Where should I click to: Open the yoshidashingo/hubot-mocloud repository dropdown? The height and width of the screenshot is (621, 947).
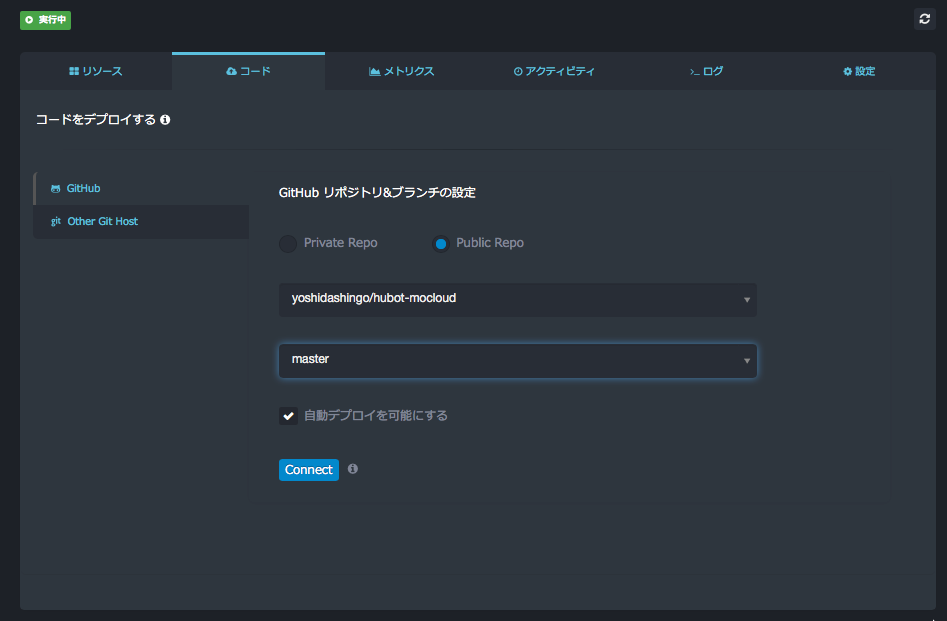click(x=518, y=300)
